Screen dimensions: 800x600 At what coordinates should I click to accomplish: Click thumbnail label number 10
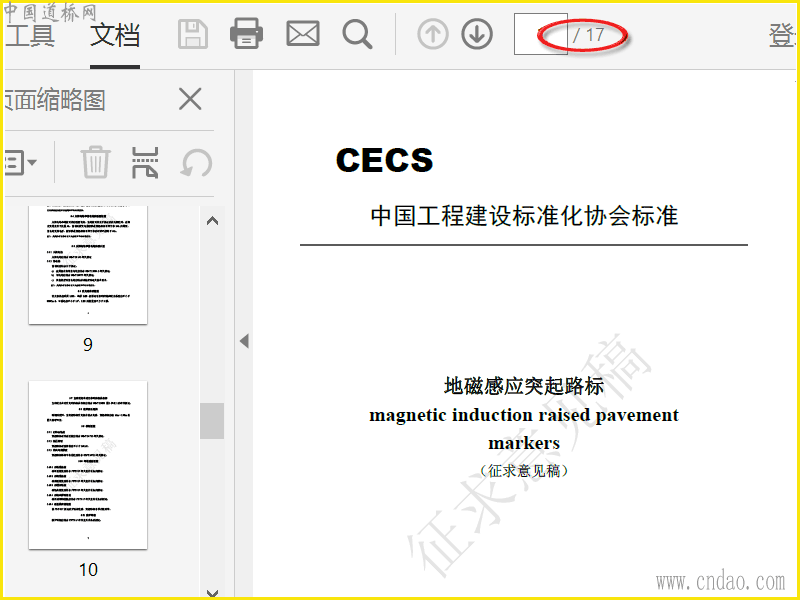coord(88,570)
